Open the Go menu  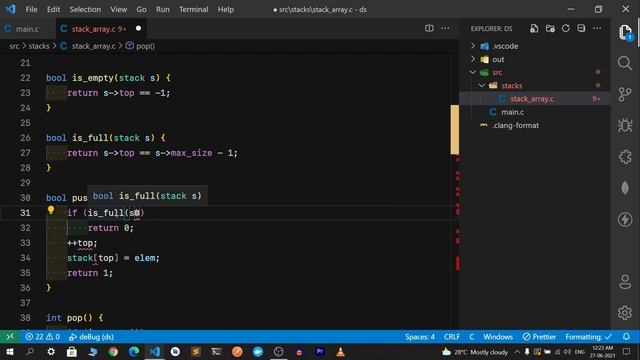(x=141, y=9)
